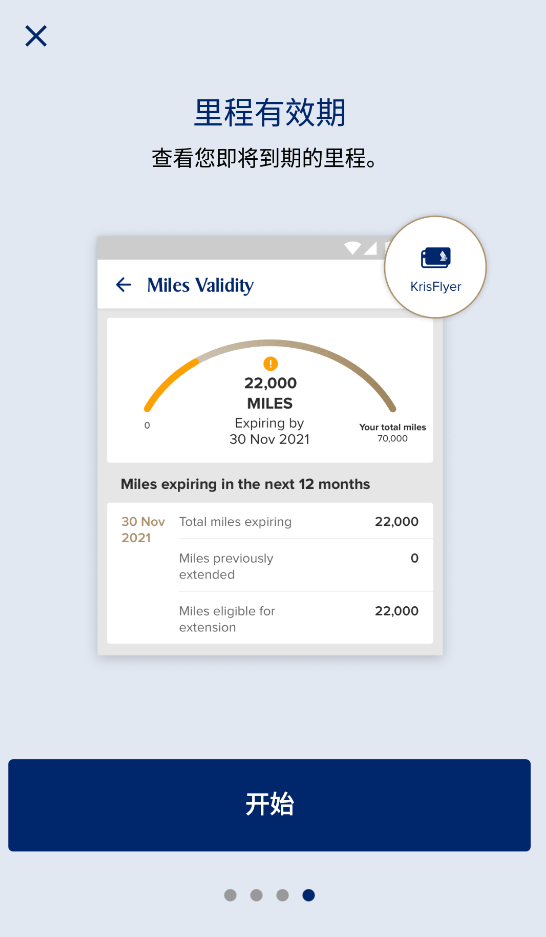Image resolution: width=546 pixels, height=937 pixels.
Task: Tap the preview screenshot thumbnail
Action: click(270, 446)
